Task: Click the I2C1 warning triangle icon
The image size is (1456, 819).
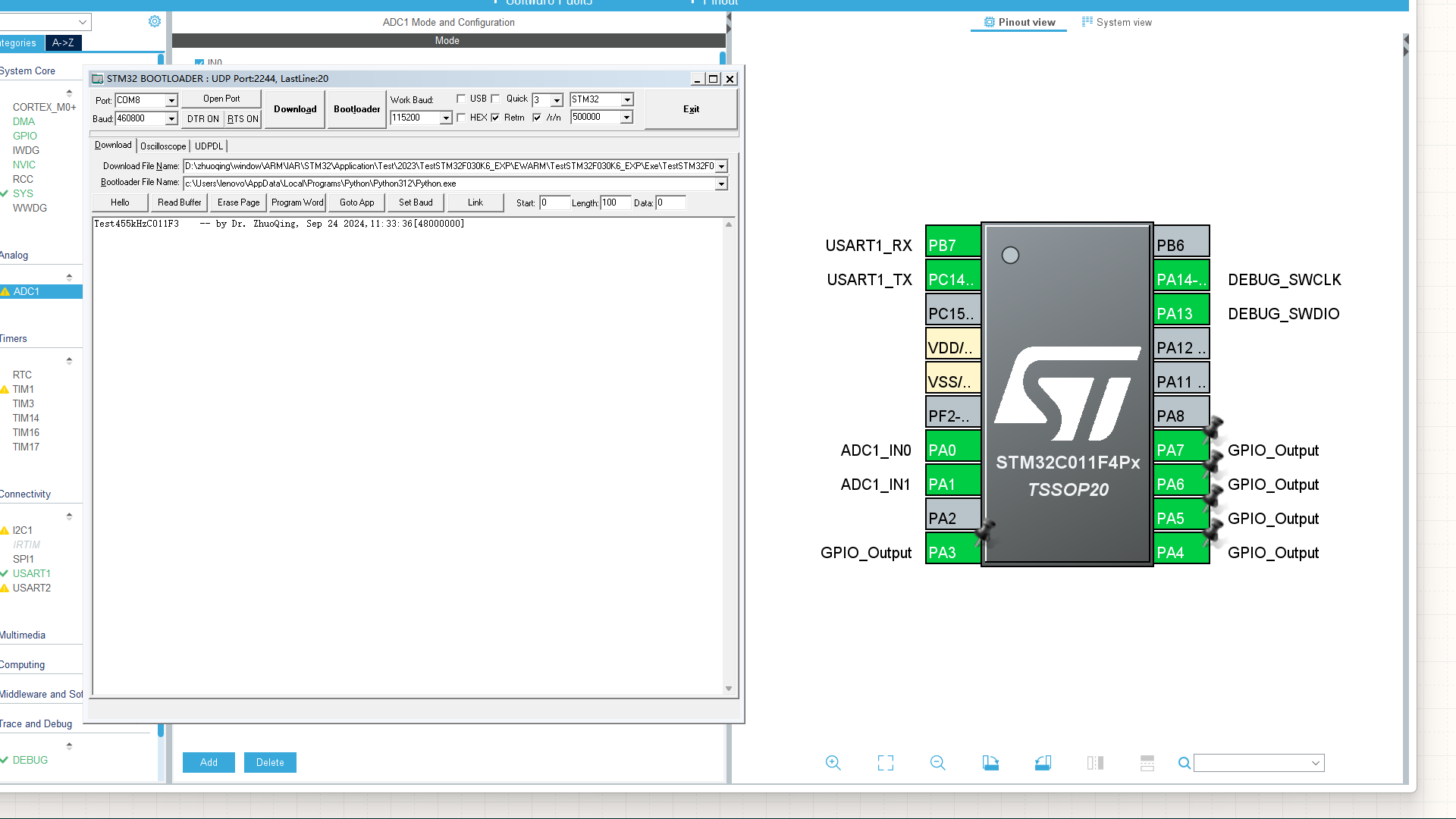Action: (5, 531)
